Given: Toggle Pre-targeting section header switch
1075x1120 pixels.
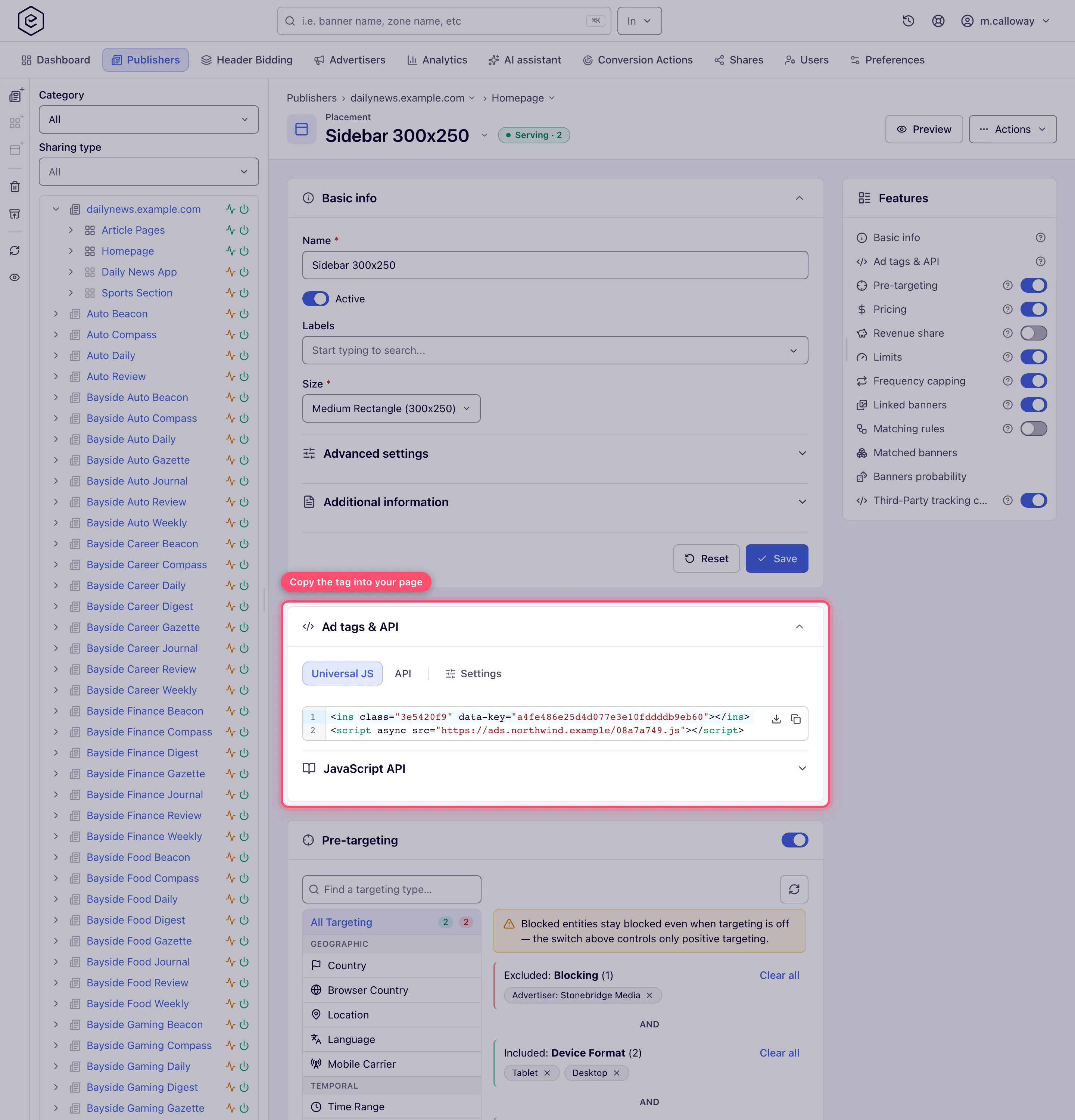Looking at the screenshot, I should click(x=795, y=840).
